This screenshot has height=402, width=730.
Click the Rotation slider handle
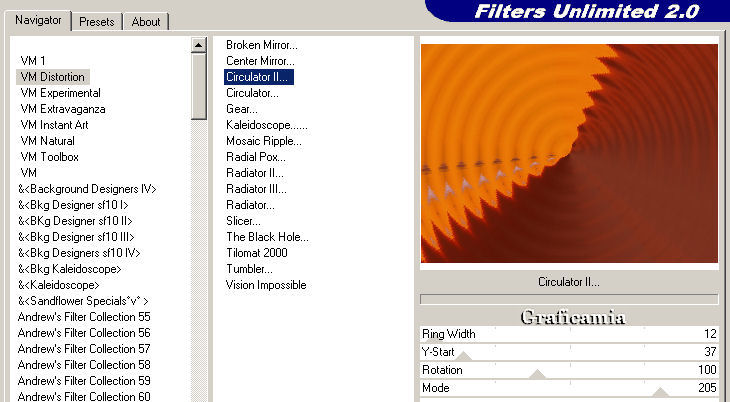pos(537,374)
